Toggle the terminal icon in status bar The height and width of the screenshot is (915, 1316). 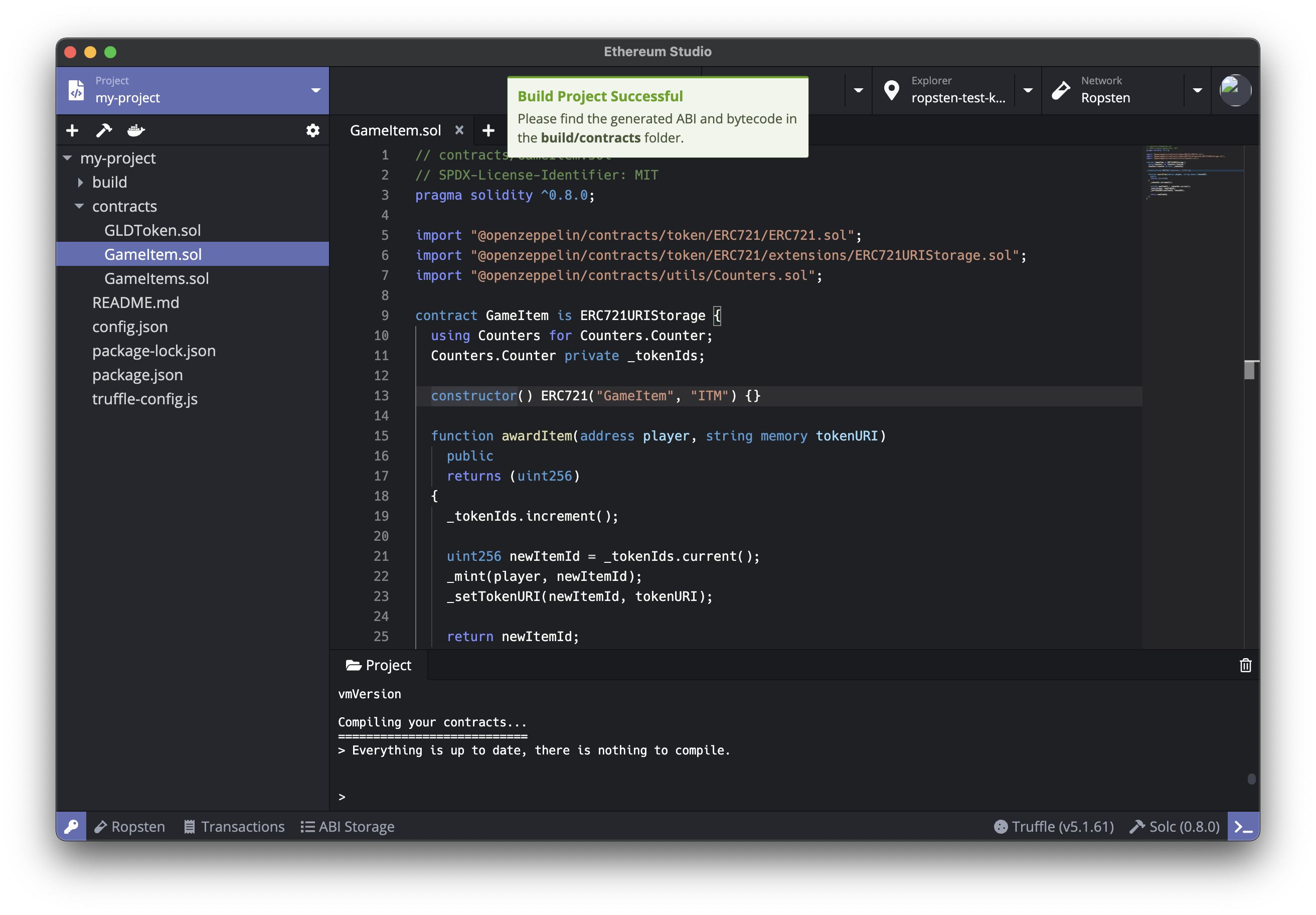[1243, 826]
